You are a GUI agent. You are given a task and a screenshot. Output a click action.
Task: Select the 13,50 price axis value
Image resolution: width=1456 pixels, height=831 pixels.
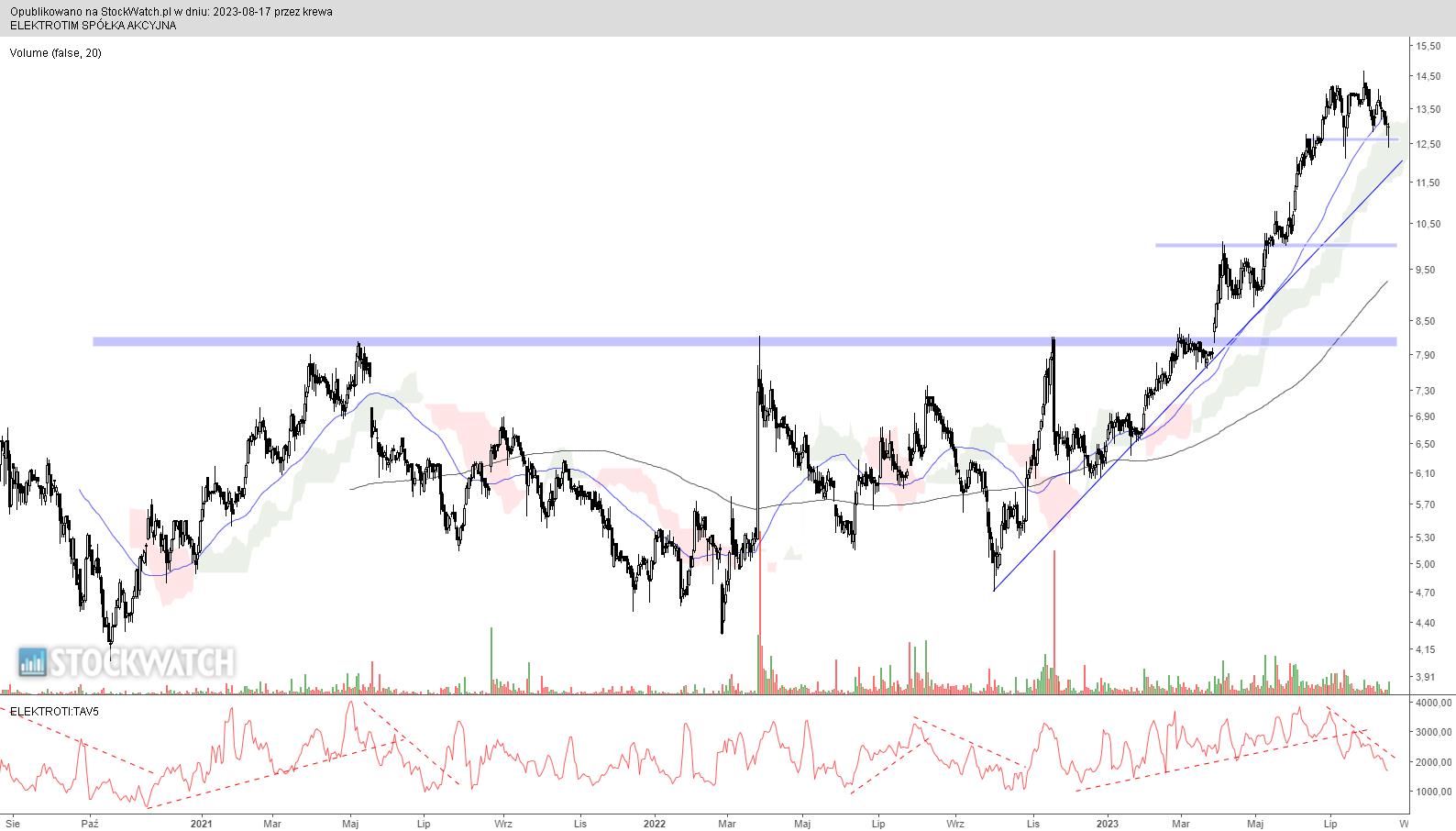pos(1428,109)
